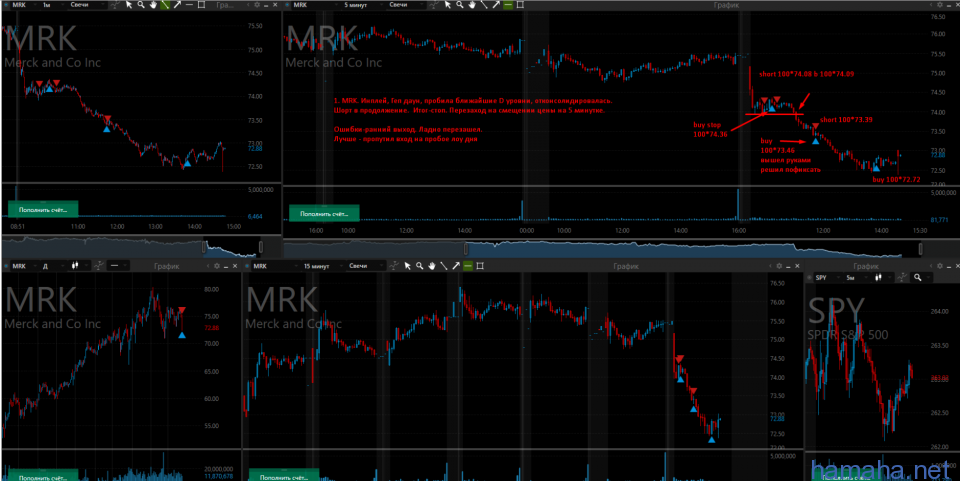960x481 pixels.
Task: Select the hand pan tool in the 1-minute MRK chart
Action: pyautogui.click(x=153, y=5)
